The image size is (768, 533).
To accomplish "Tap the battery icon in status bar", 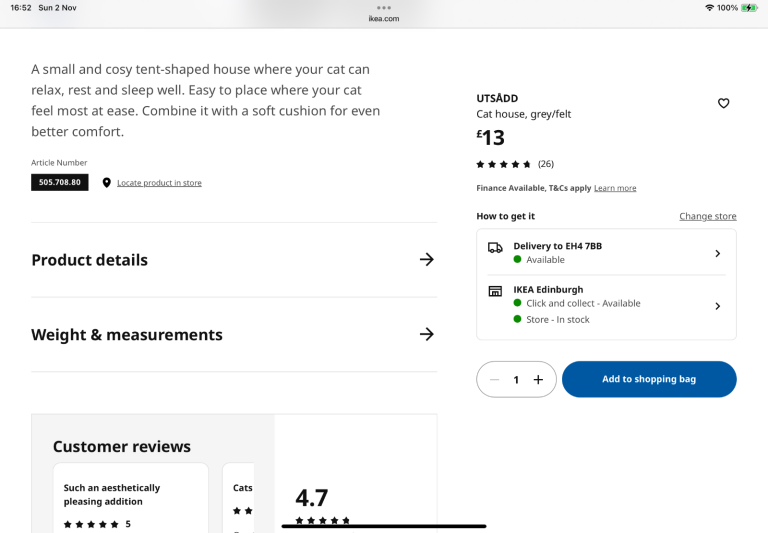I will pyautogui.click(x=749, y=8).
